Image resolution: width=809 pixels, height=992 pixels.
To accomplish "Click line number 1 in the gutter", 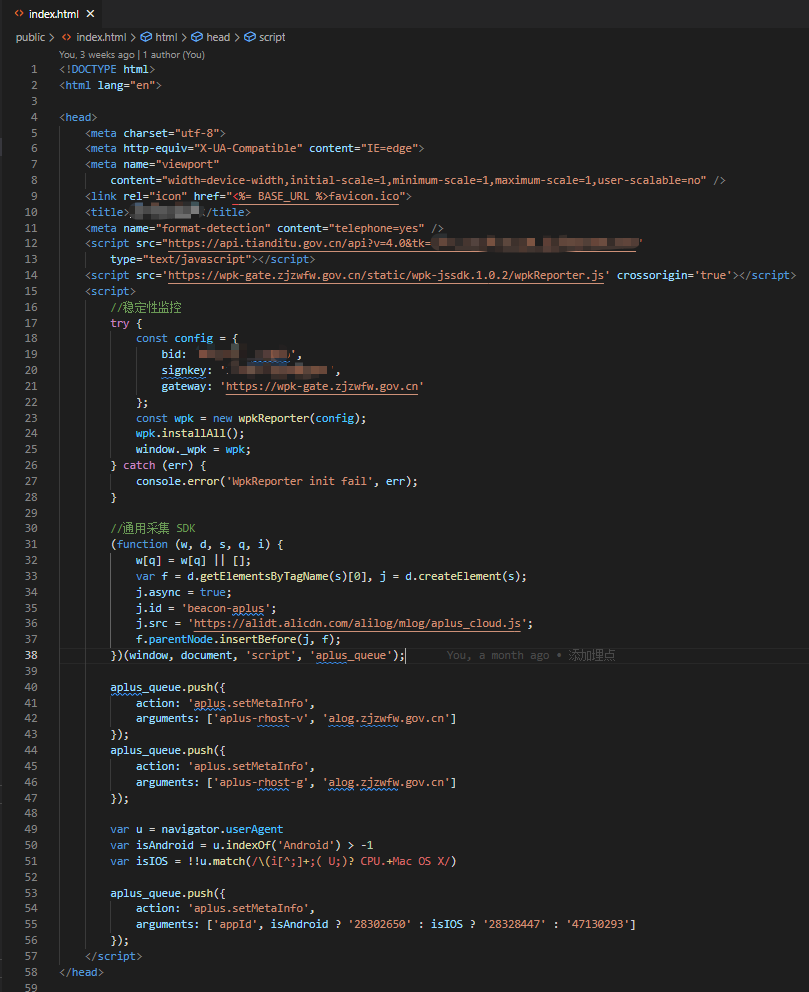I will coord(34,70).
